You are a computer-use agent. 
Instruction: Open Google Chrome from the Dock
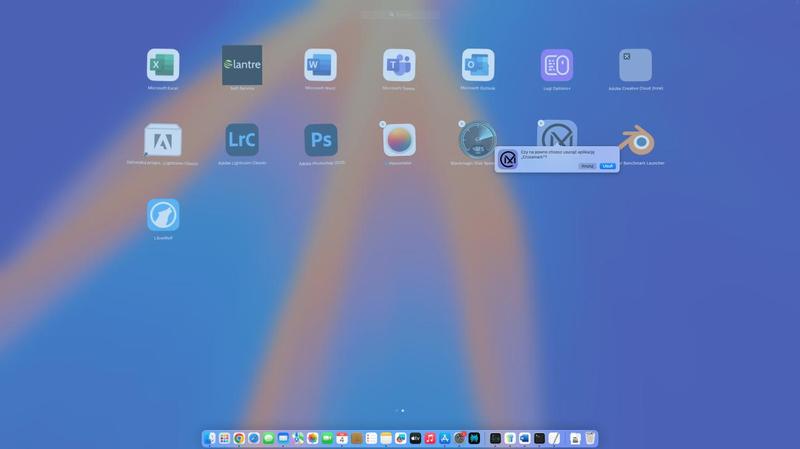pyautogui.click(x=239, y=438)
